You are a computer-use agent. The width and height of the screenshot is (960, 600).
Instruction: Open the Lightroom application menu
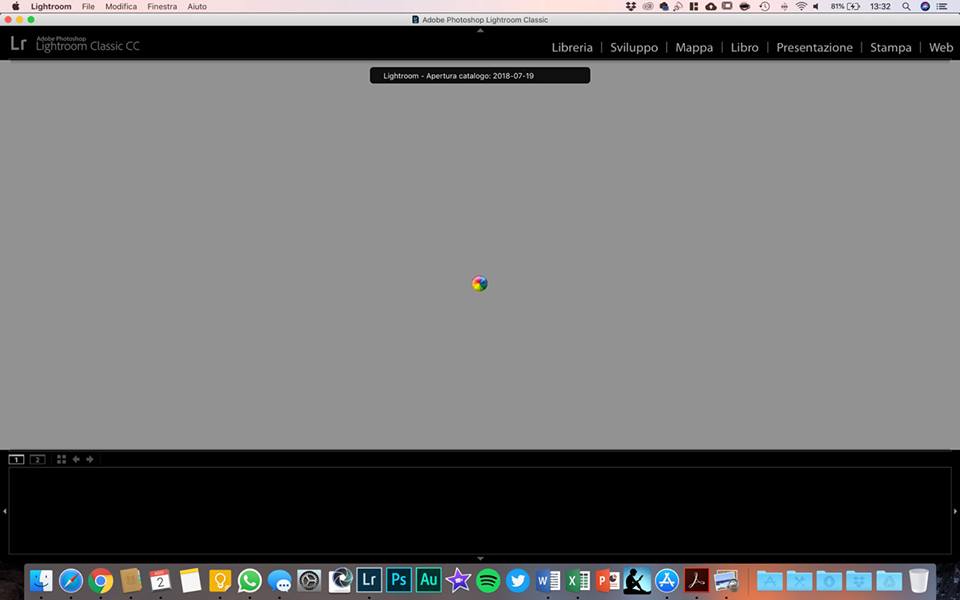pos(51,6)
